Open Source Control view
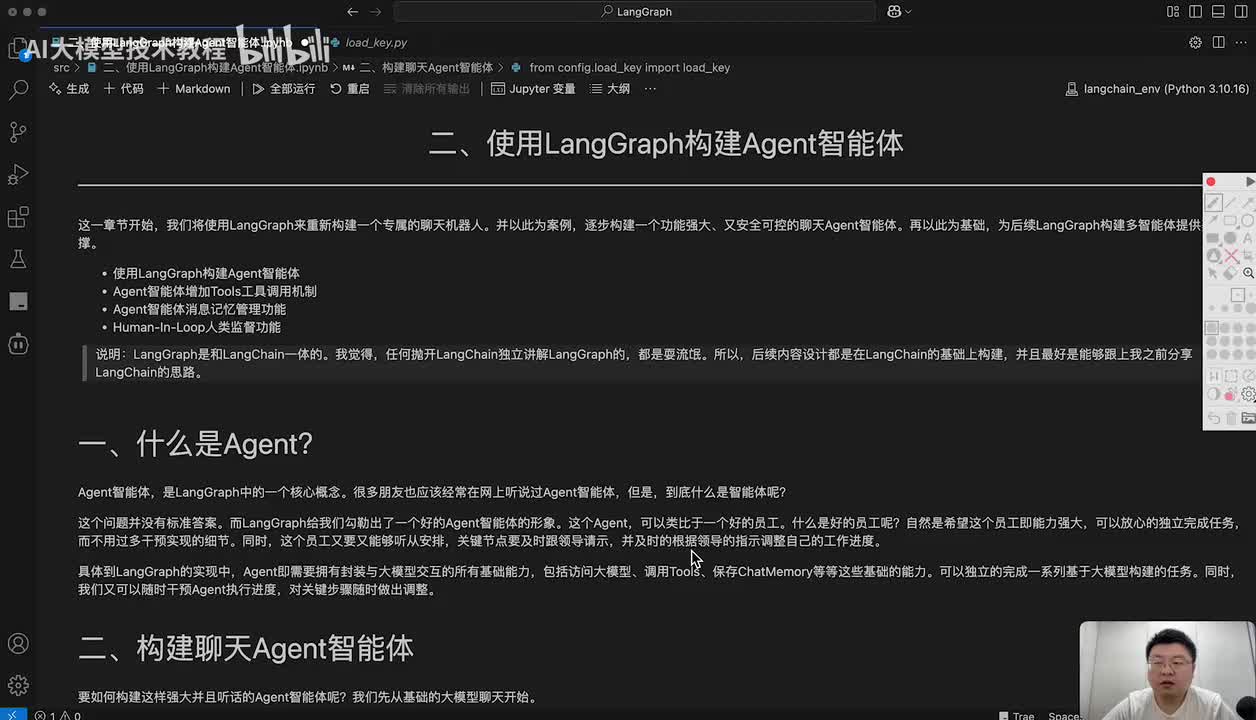 pyautogui.click(x=18, y=132)
